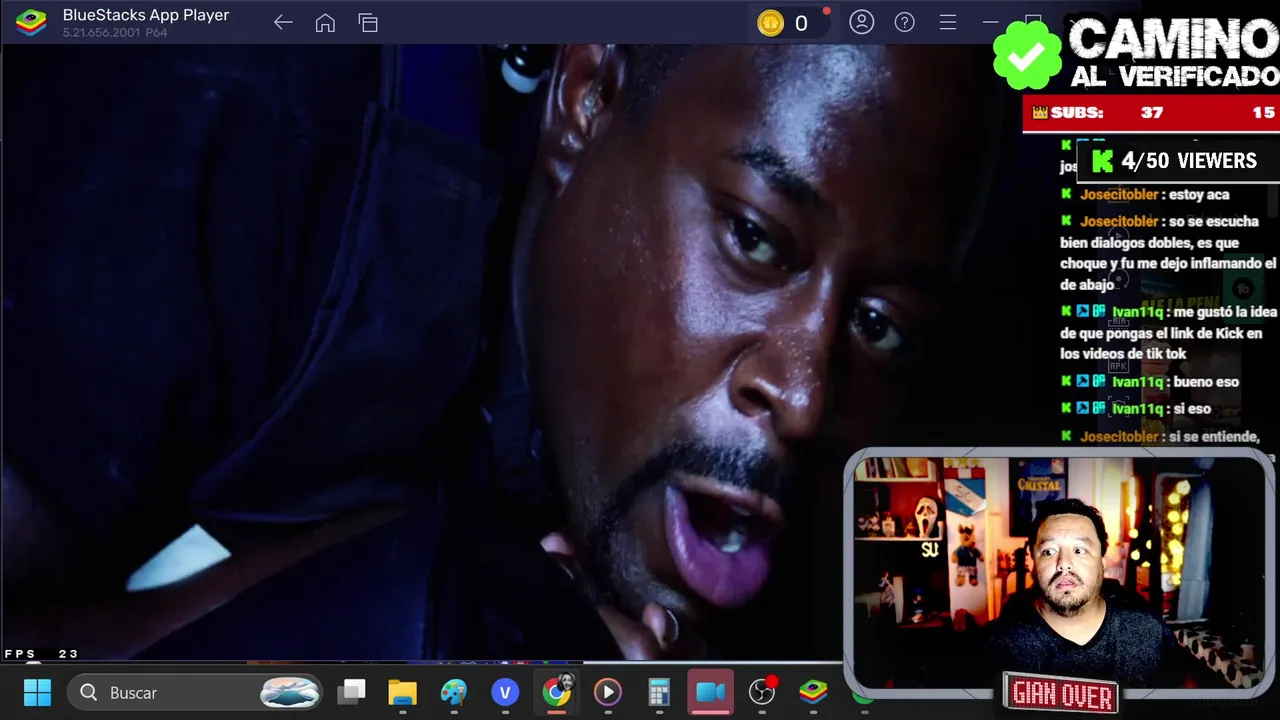This screenshot has width=1280, height=720.
Task: Open the Calculator taskbar icon
Action: pos(659,692)
